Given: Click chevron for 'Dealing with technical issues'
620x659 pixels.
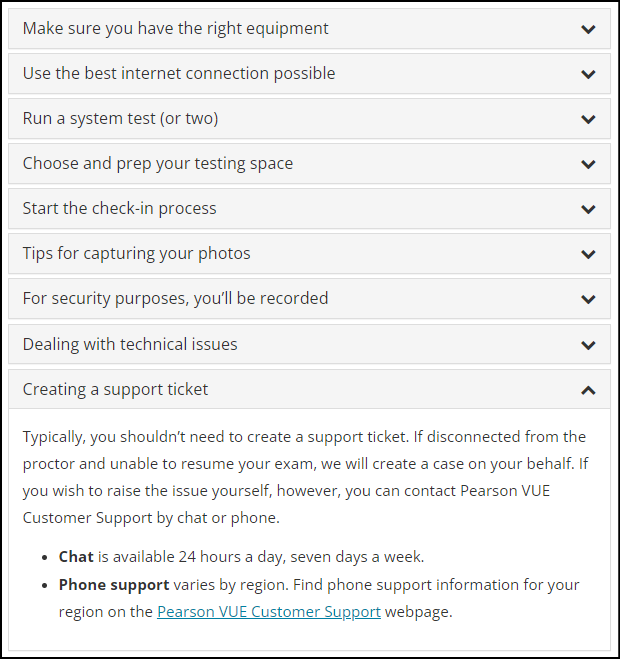Looking at the screenshot, I should click(588, 344).
